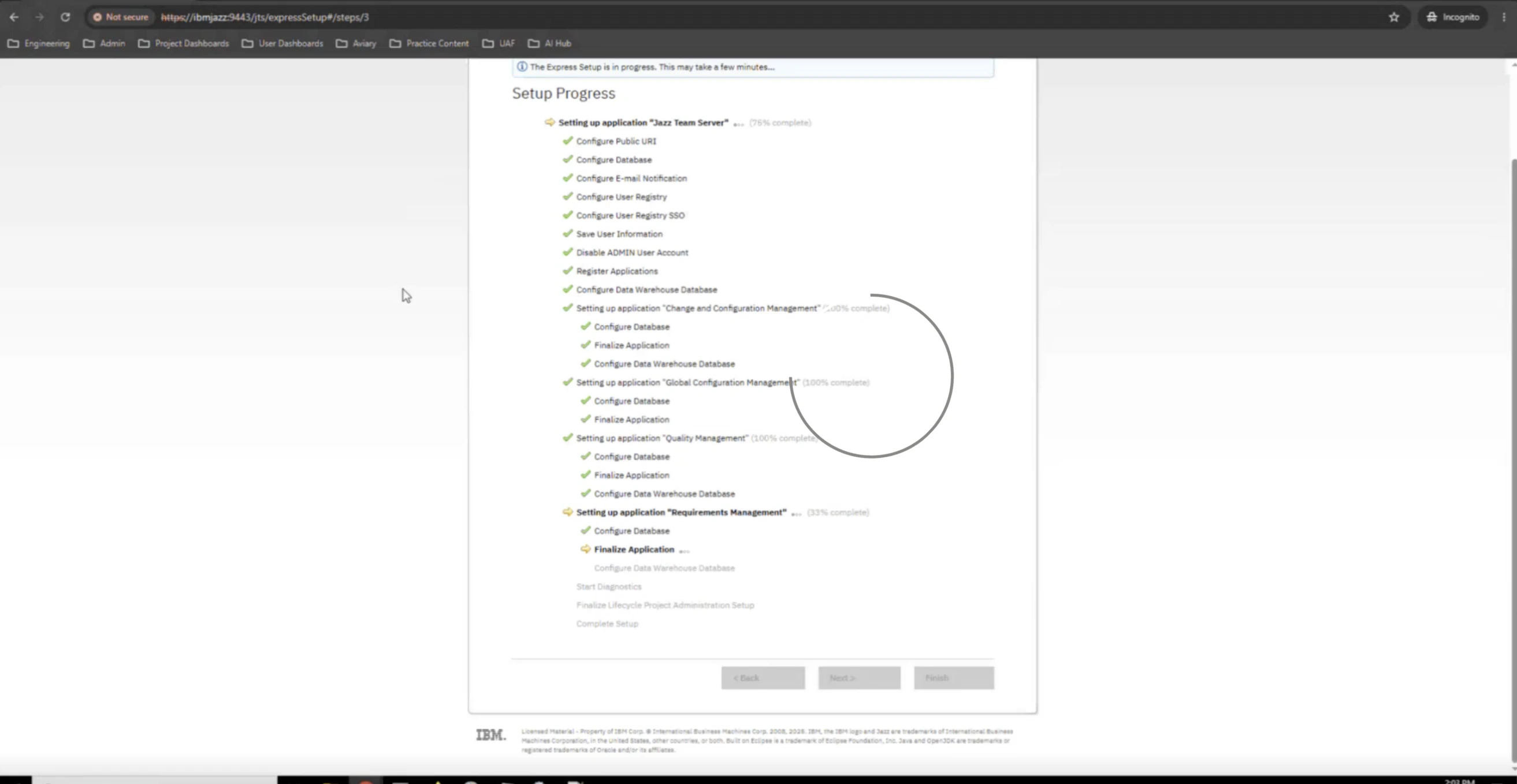Click the Back button
This screenshot has height=784, width=1517.
coord(763,677)
